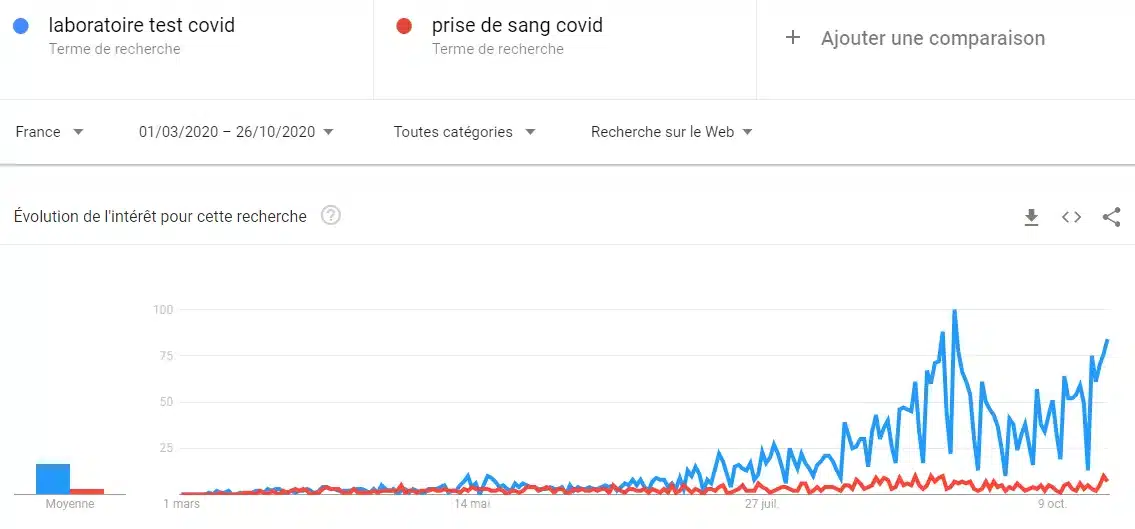Viewport: 1135px width, 529px height.
Task: Click the 27 juil. axis date label
Action: click(762, 504)
